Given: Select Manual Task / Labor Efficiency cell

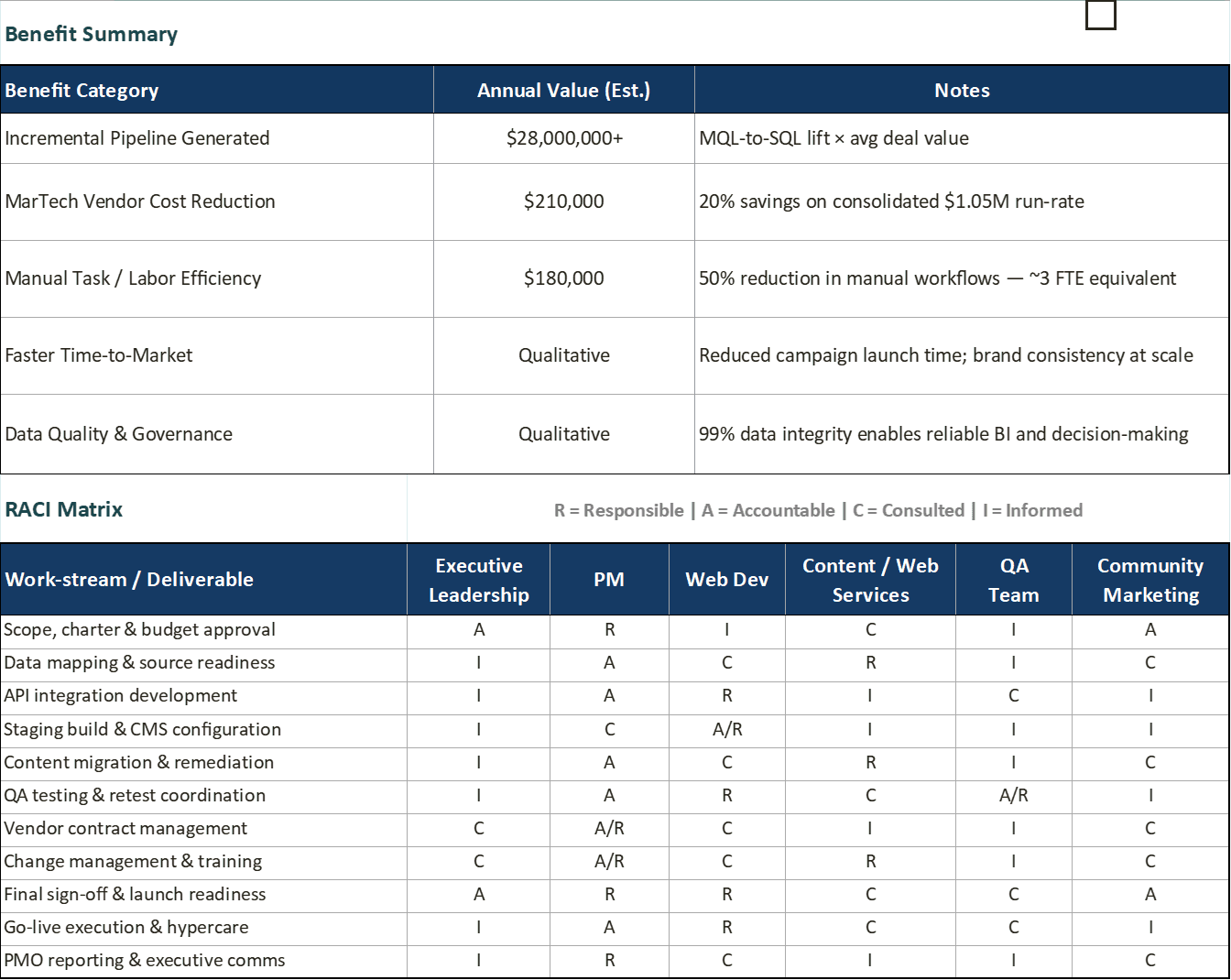Looking at the screenshot, I should (x=217, y=278).
